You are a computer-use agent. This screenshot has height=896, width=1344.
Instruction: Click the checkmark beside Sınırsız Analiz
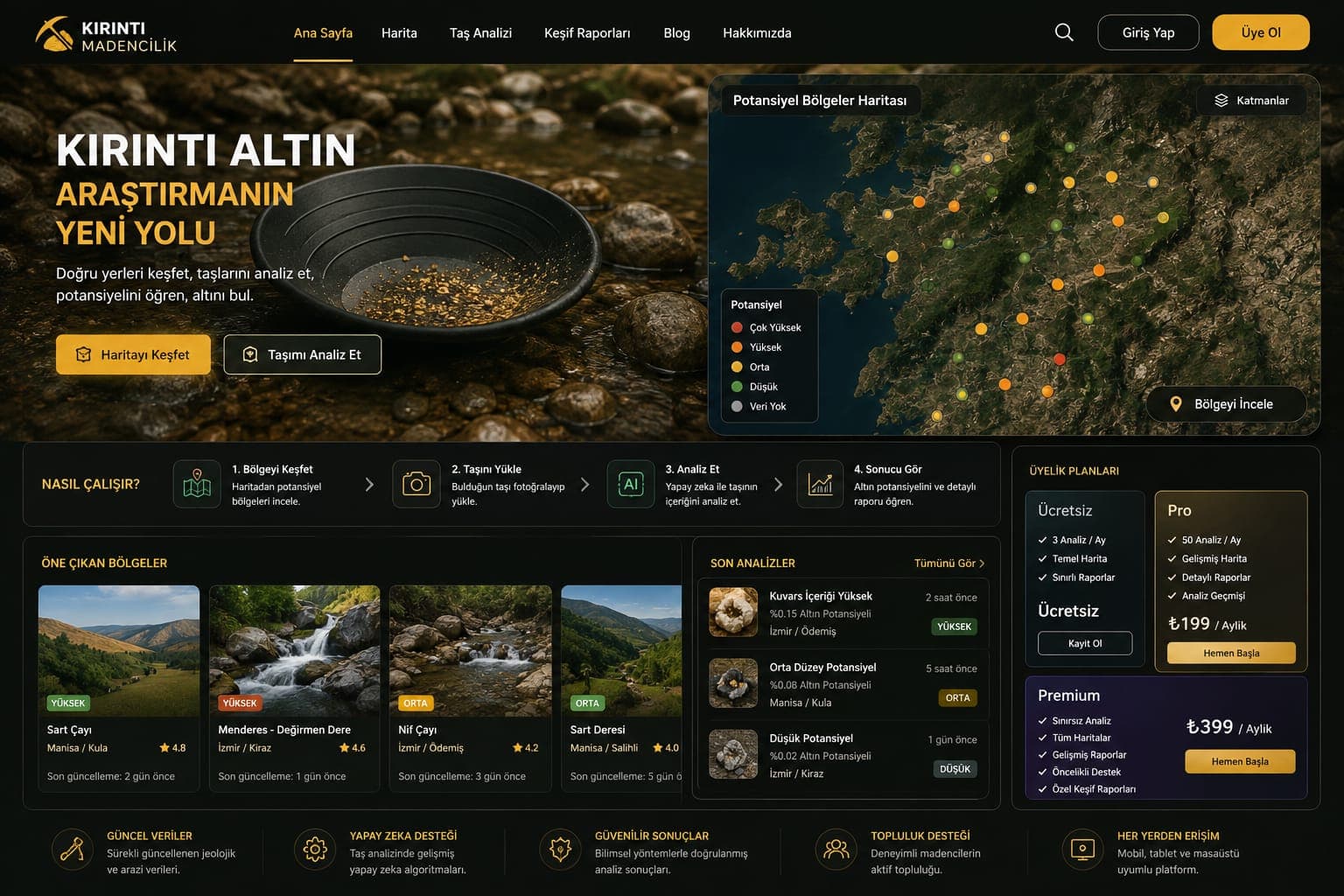pyautogui.click(x=1042, y=721)
